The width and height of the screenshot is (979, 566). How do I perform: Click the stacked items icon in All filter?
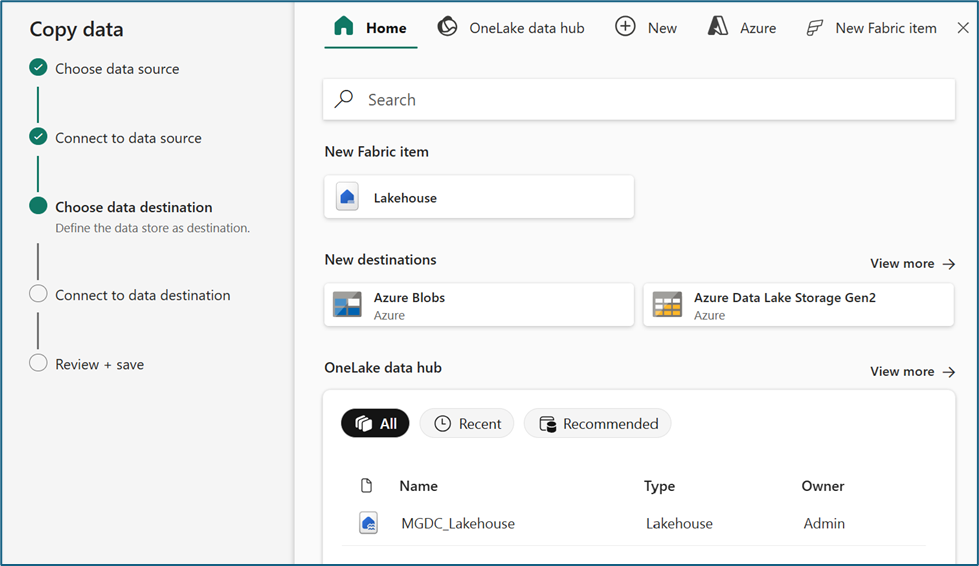(x=364, y=424)
